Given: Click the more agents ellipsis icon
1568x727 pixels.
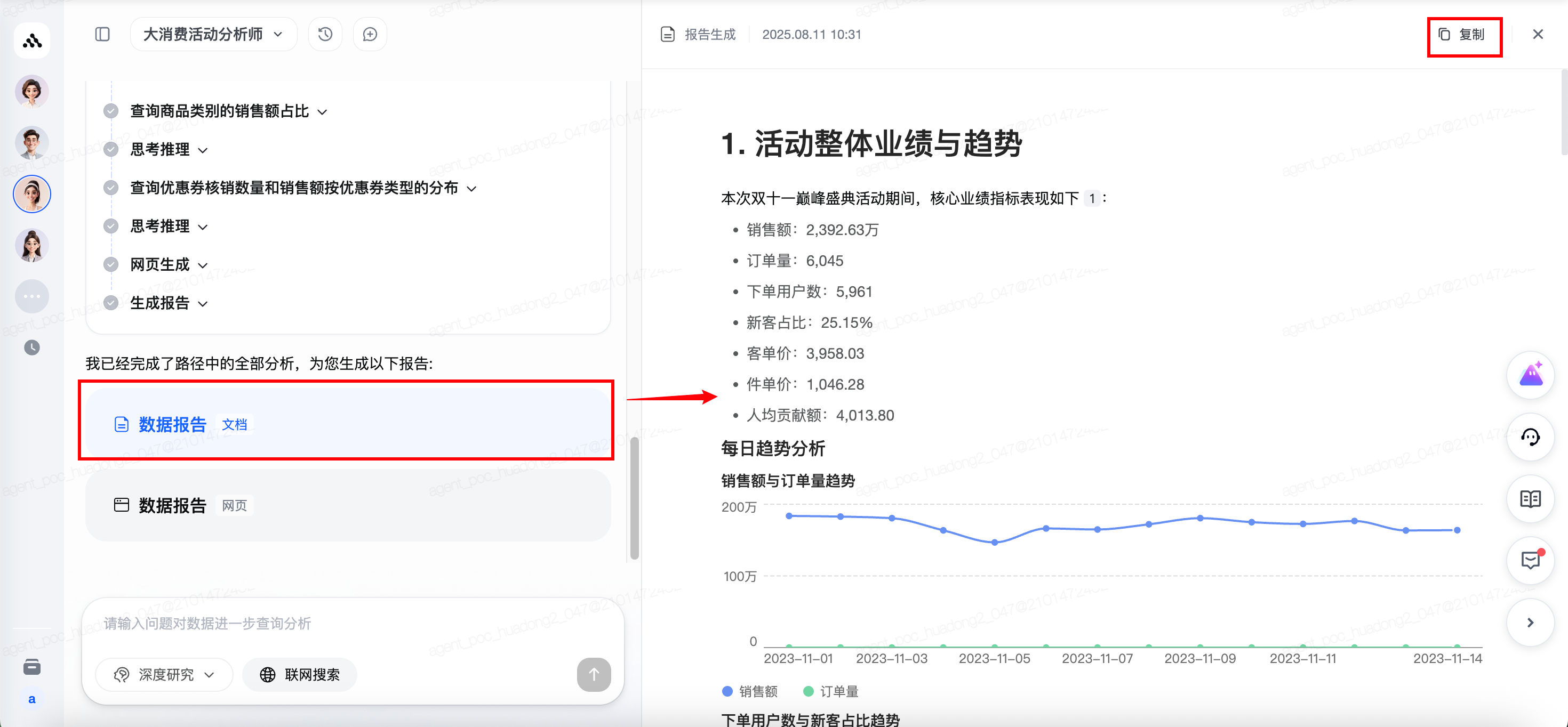Looking at the screenshot, I should [31, 296].
